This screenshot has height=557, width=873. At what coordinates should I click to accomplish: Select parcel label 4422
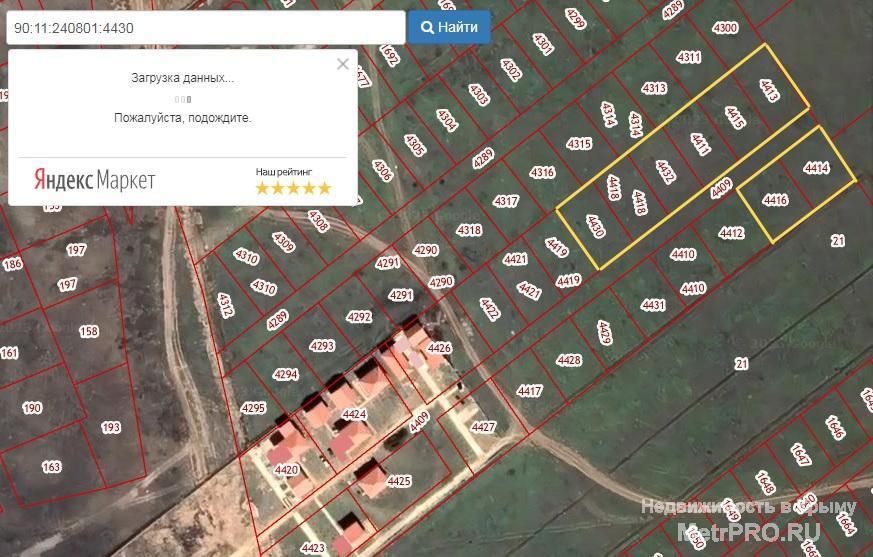point(489,309)
